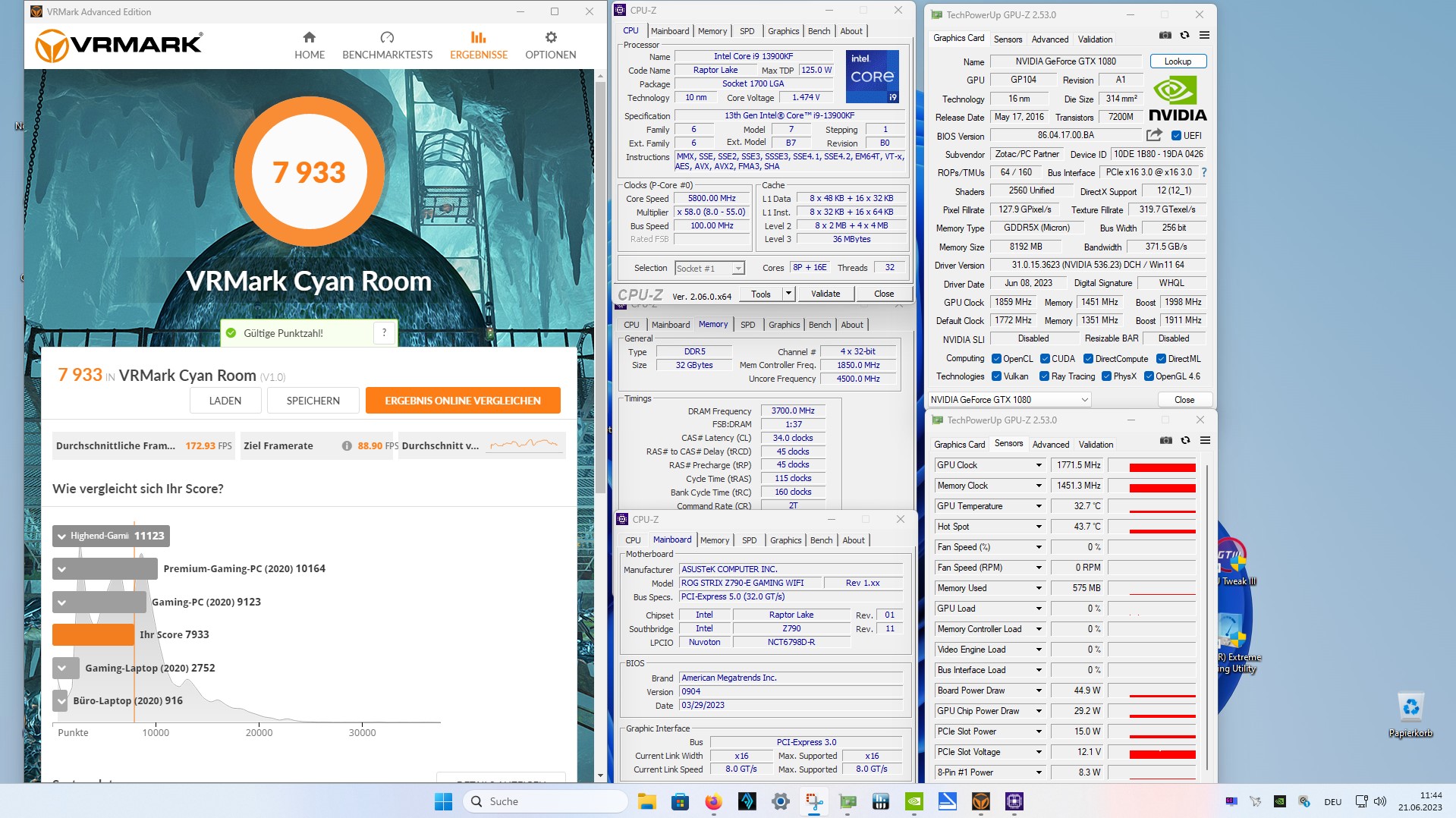Toggle the UEFI checkbox in GPU-Z
The width and height of the screenshot is (1456, 818).
[1176, 136]
